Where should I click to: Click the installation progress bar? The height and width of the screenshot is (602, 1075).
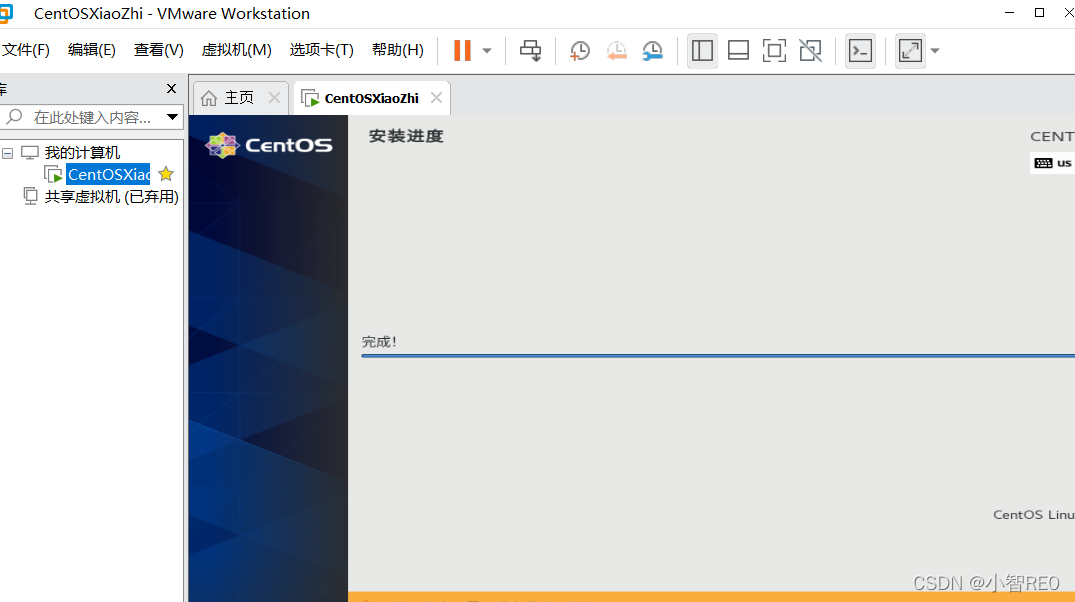(718, 356)
